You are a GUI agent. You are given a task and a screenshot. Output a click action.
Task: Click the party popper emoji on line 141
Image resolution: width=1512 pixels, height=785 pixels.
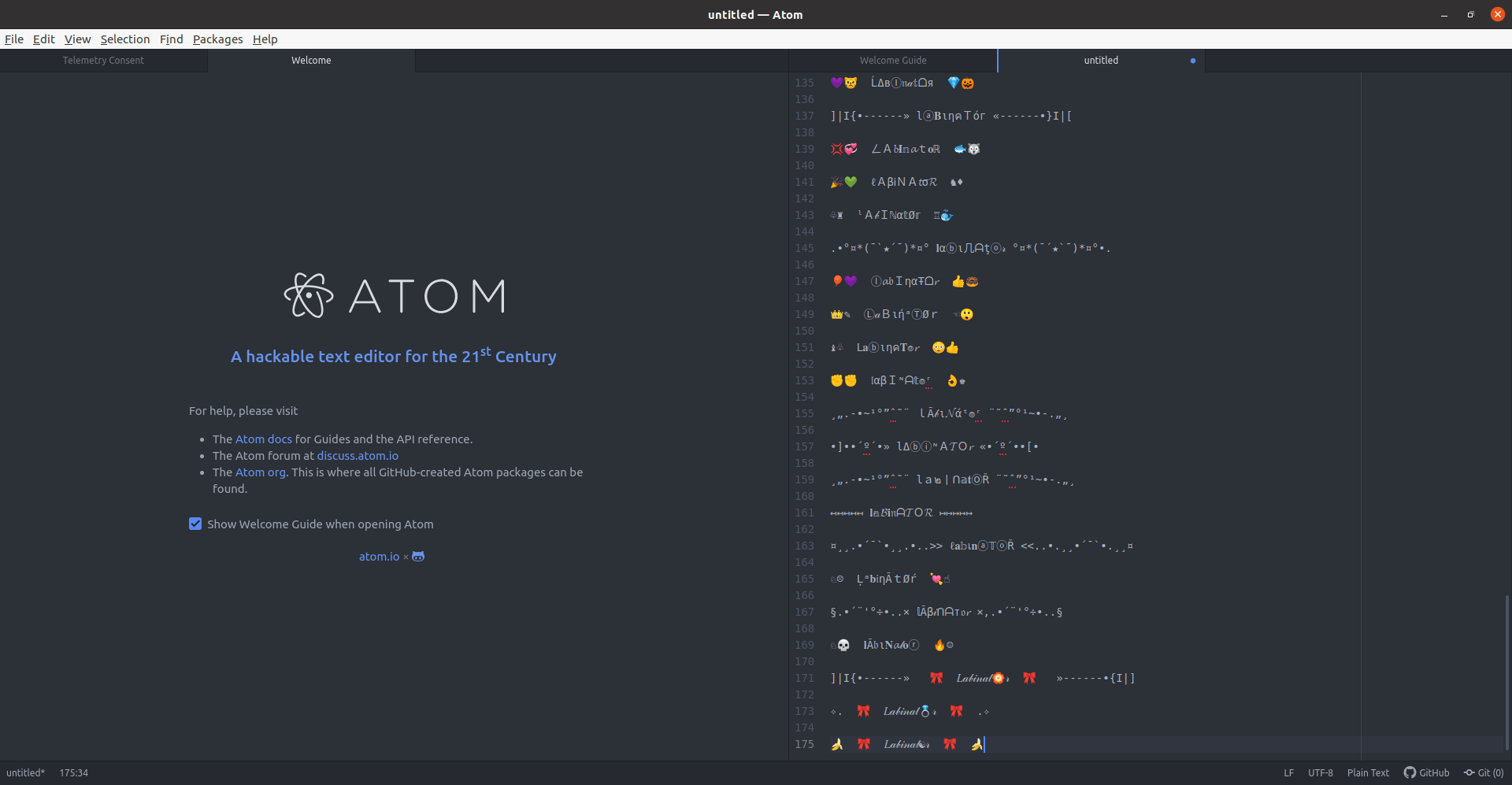coord(837,182)
